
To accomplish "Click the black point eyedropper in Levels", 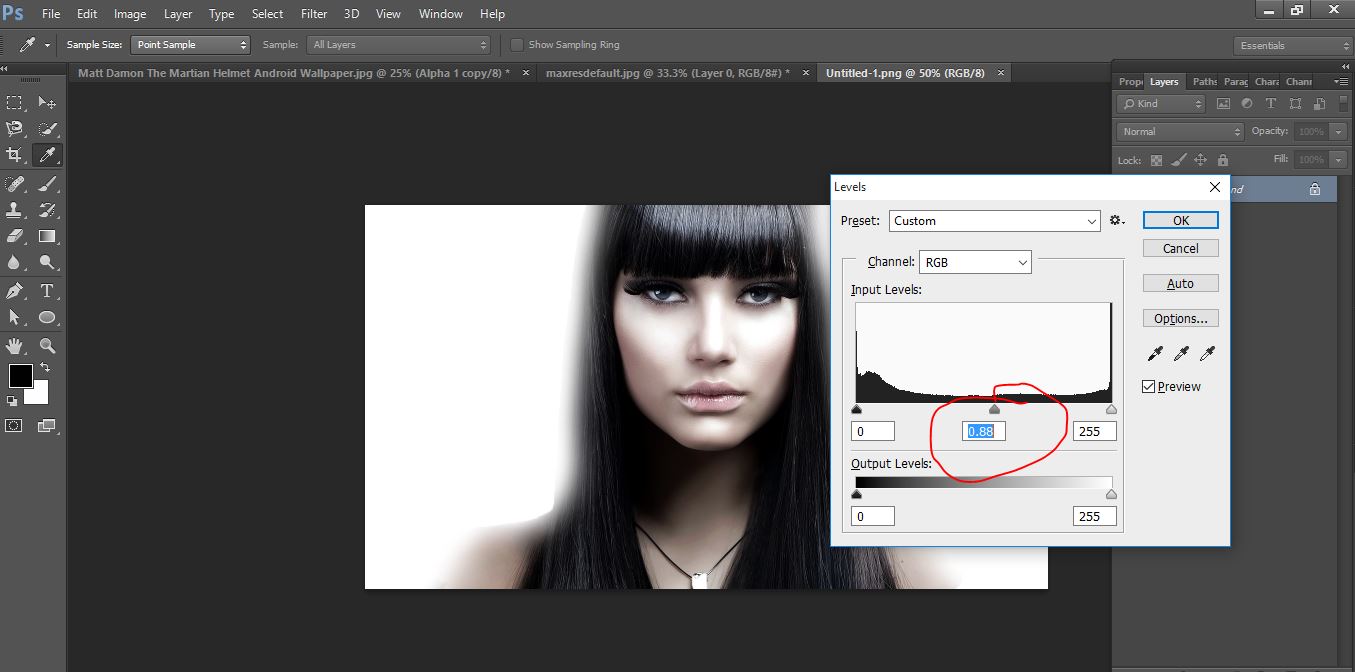I will pyautogui.click(x=1155, y=354).
